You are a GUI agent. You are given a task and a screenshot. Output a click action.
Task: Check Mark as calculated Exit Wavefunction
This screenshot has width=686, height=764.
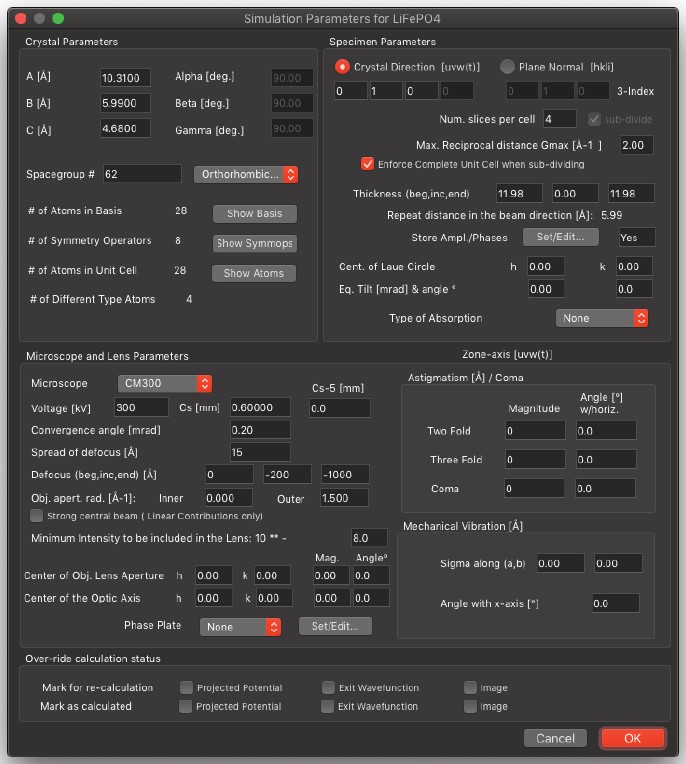tap(328, 706)
